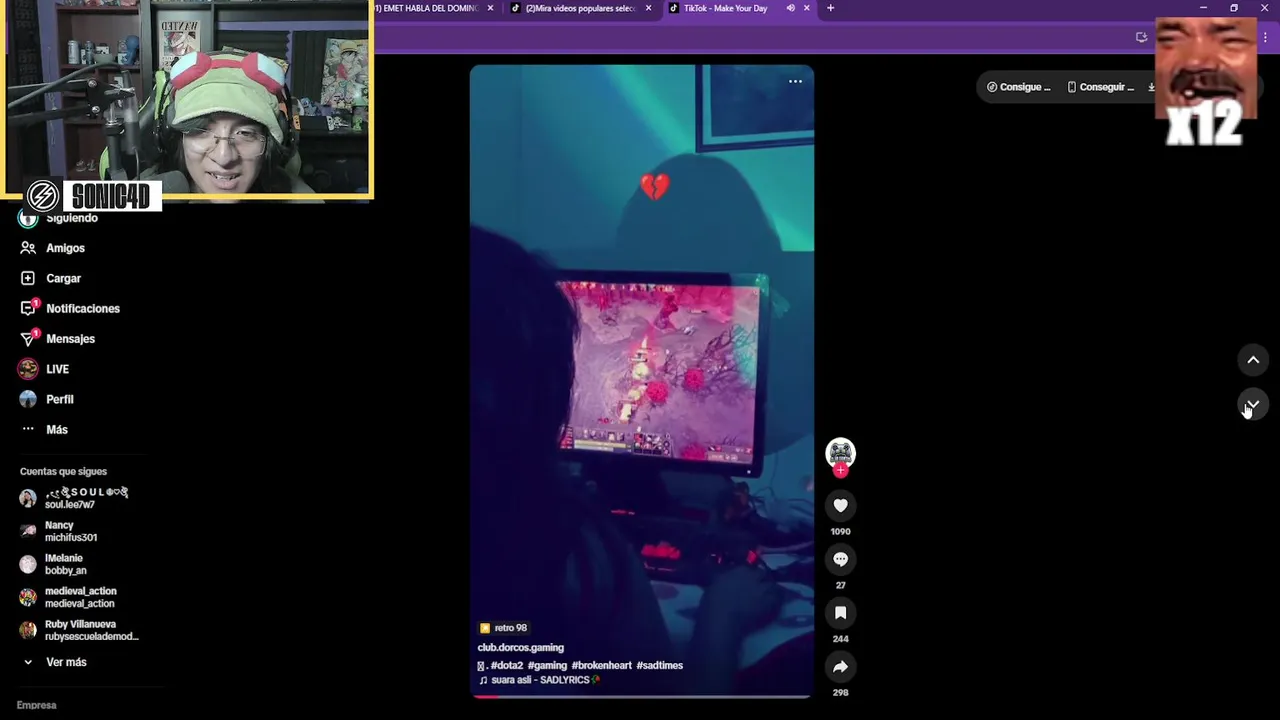Click the download icon beside Conseguir

click(x=1151, y=87)
